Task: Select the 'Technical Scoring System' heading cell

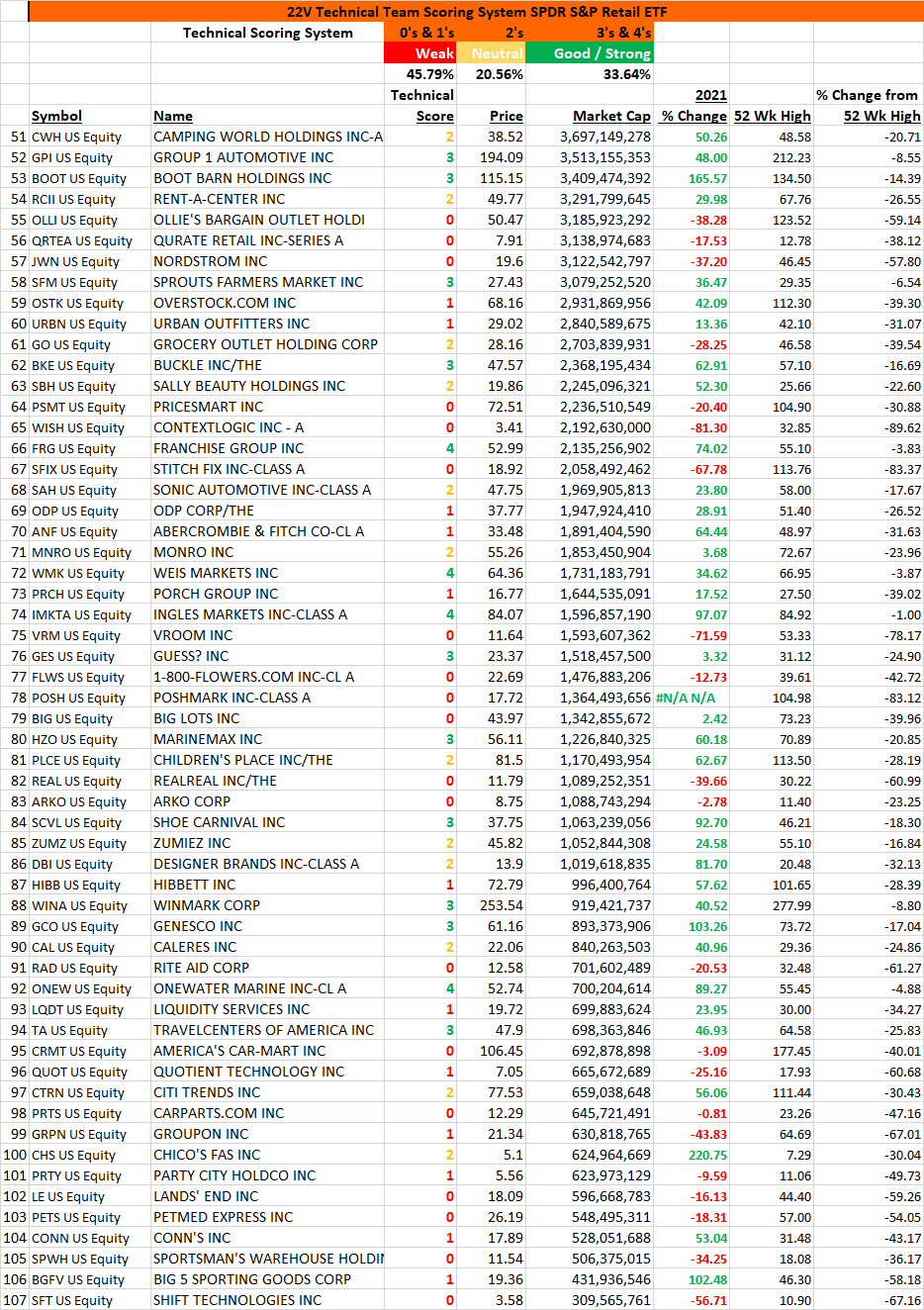Action: 267,33
